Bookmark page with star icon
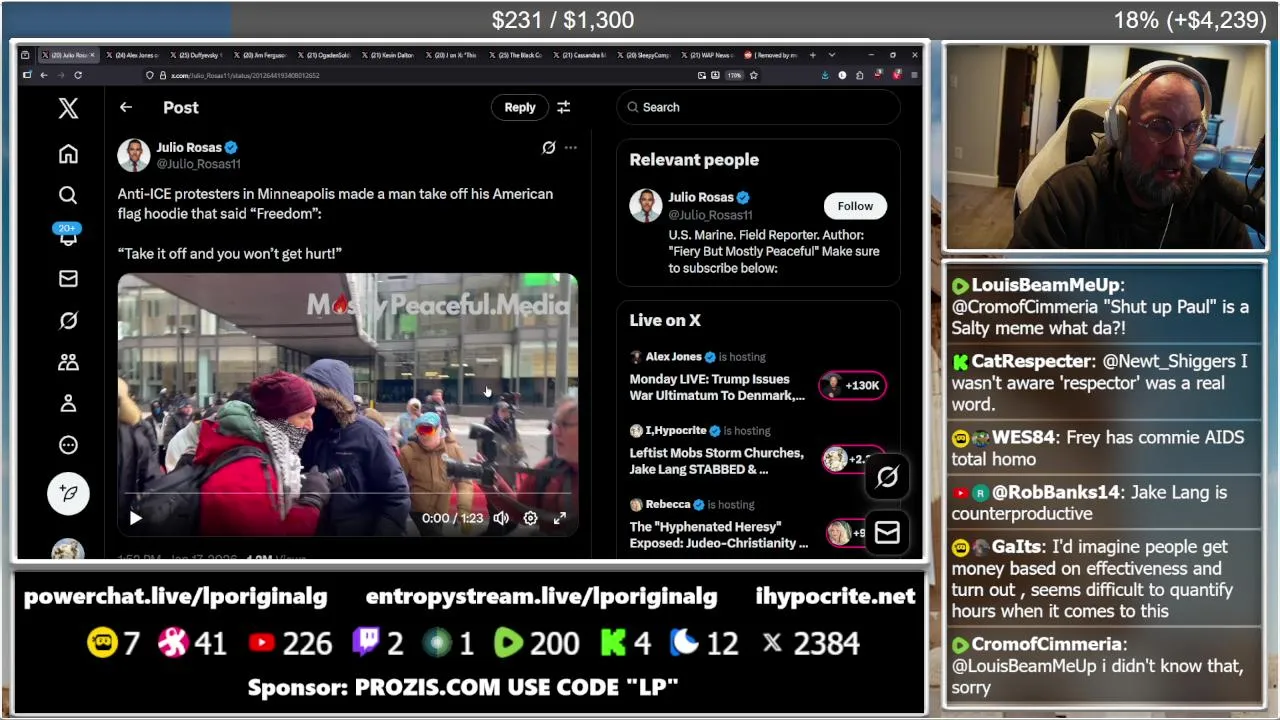1280x720 pixels. pyautogui.click(x=753, y=75)
